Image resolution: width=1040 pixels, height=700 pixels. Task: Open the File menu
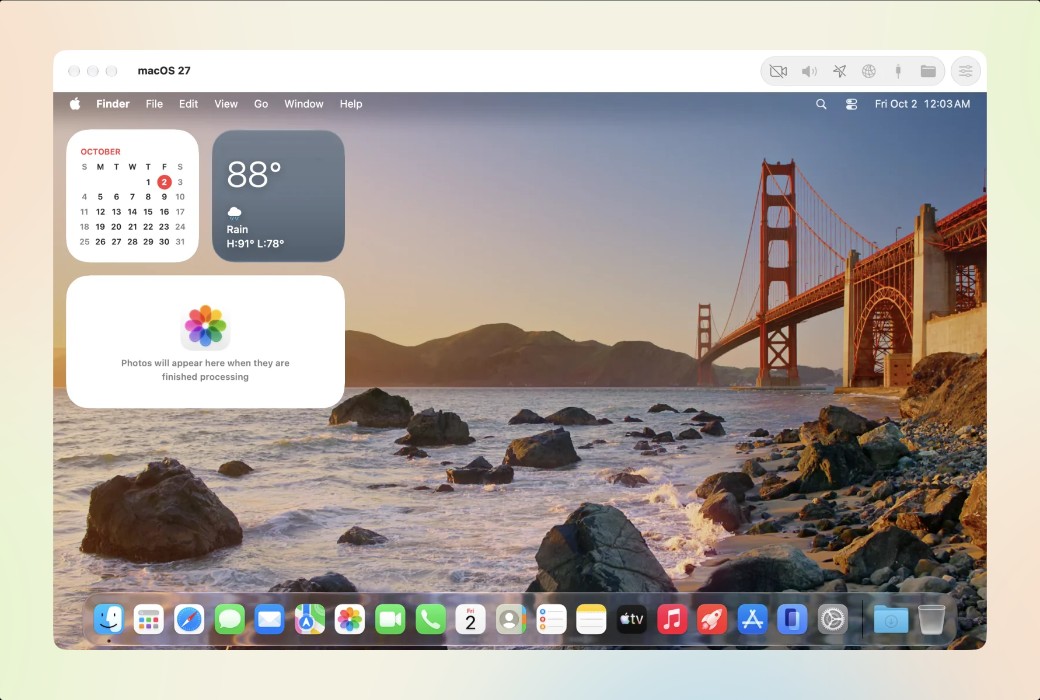pyautogui.click(x=154, y=104)
